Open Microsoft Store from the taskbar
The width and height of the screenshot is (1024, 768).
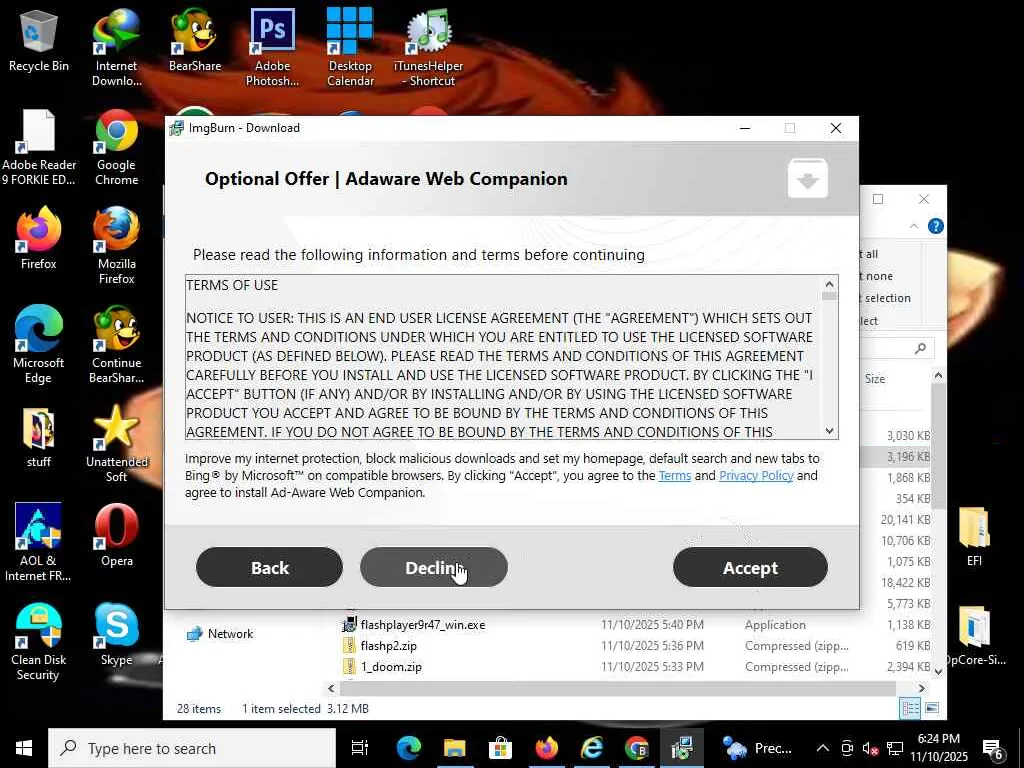click(x=500, y=748)
